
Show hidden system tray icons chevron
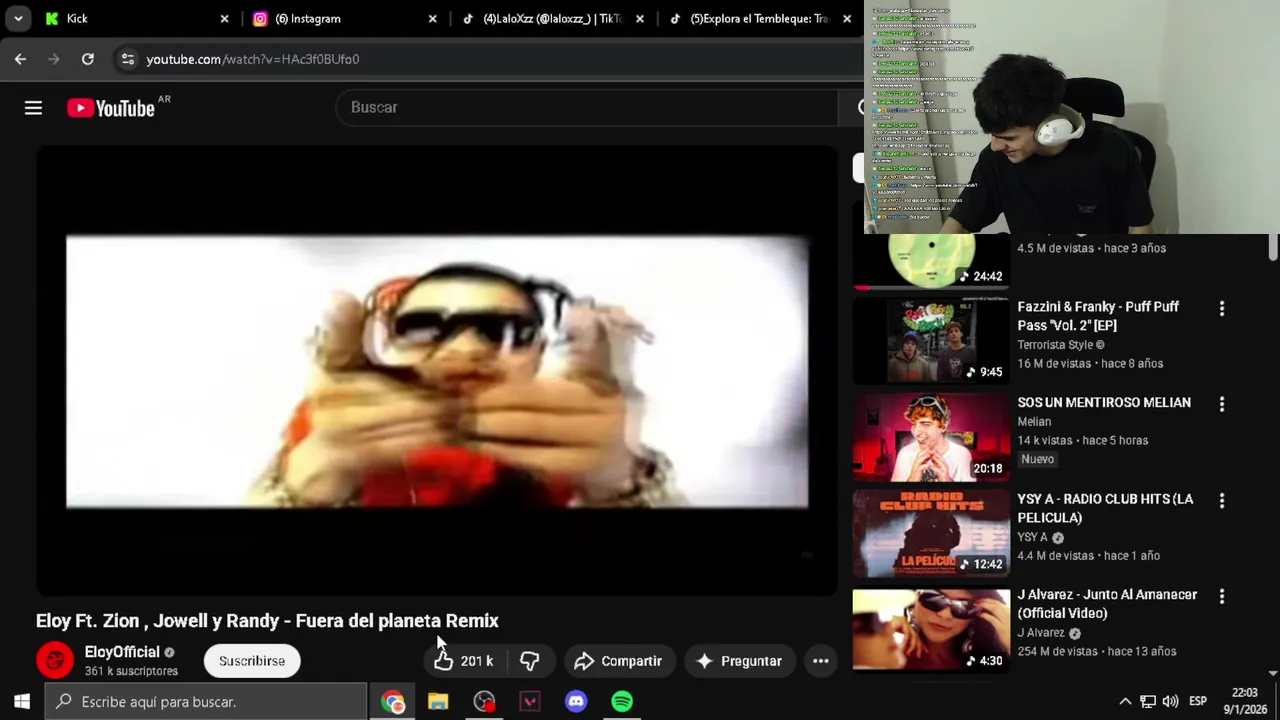tap(1125, 701)
